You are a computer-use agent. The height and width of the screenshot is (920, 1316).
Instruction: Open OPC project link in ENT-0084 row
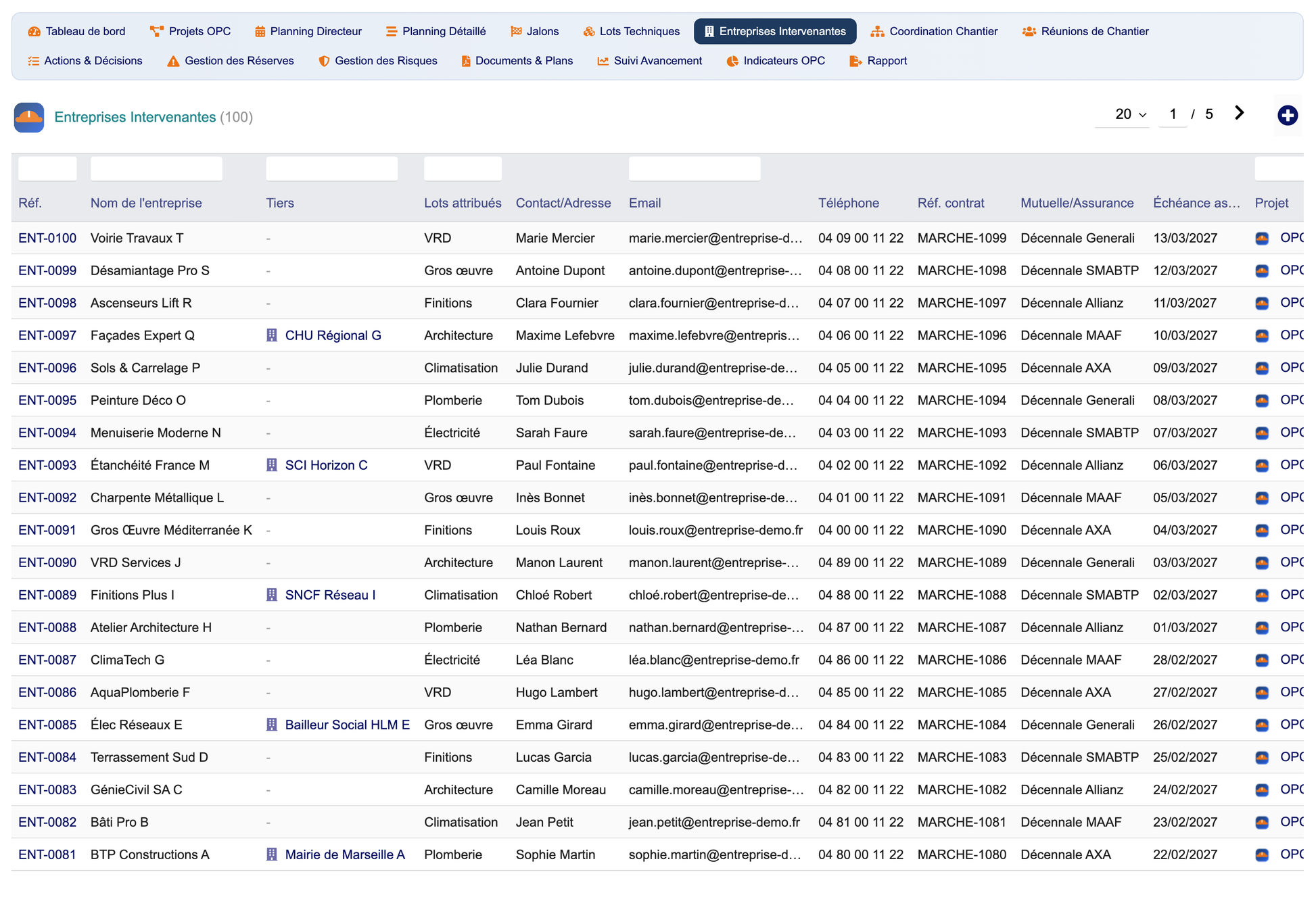coord(1292,757)
